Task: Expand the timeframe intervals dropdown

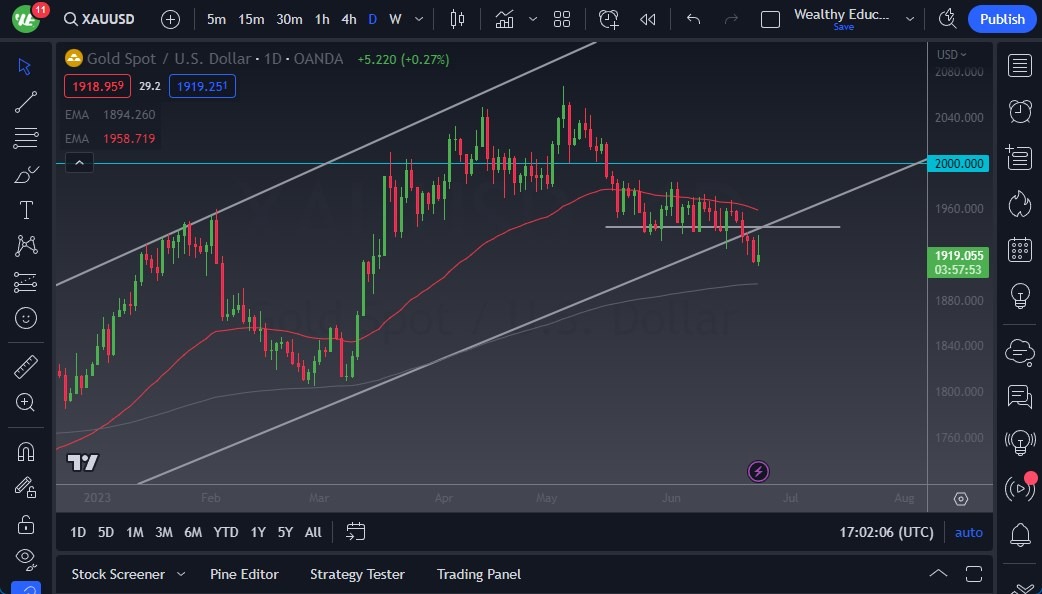Action: 419,19
